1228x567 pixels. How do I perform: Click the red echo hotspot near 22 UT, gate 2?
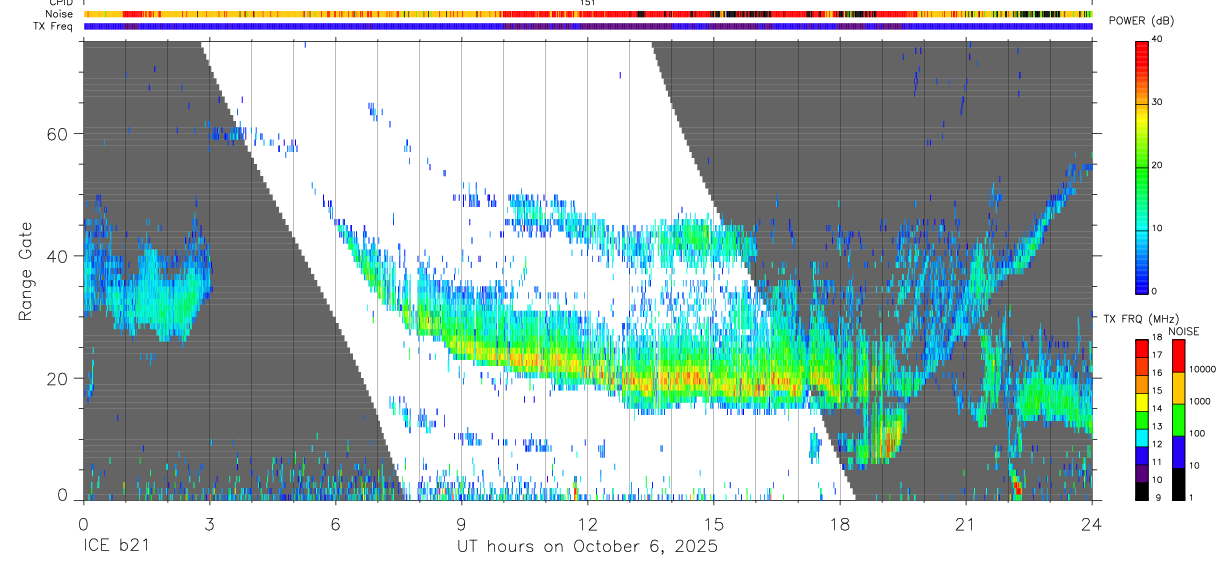click(x=1017, y=488)
